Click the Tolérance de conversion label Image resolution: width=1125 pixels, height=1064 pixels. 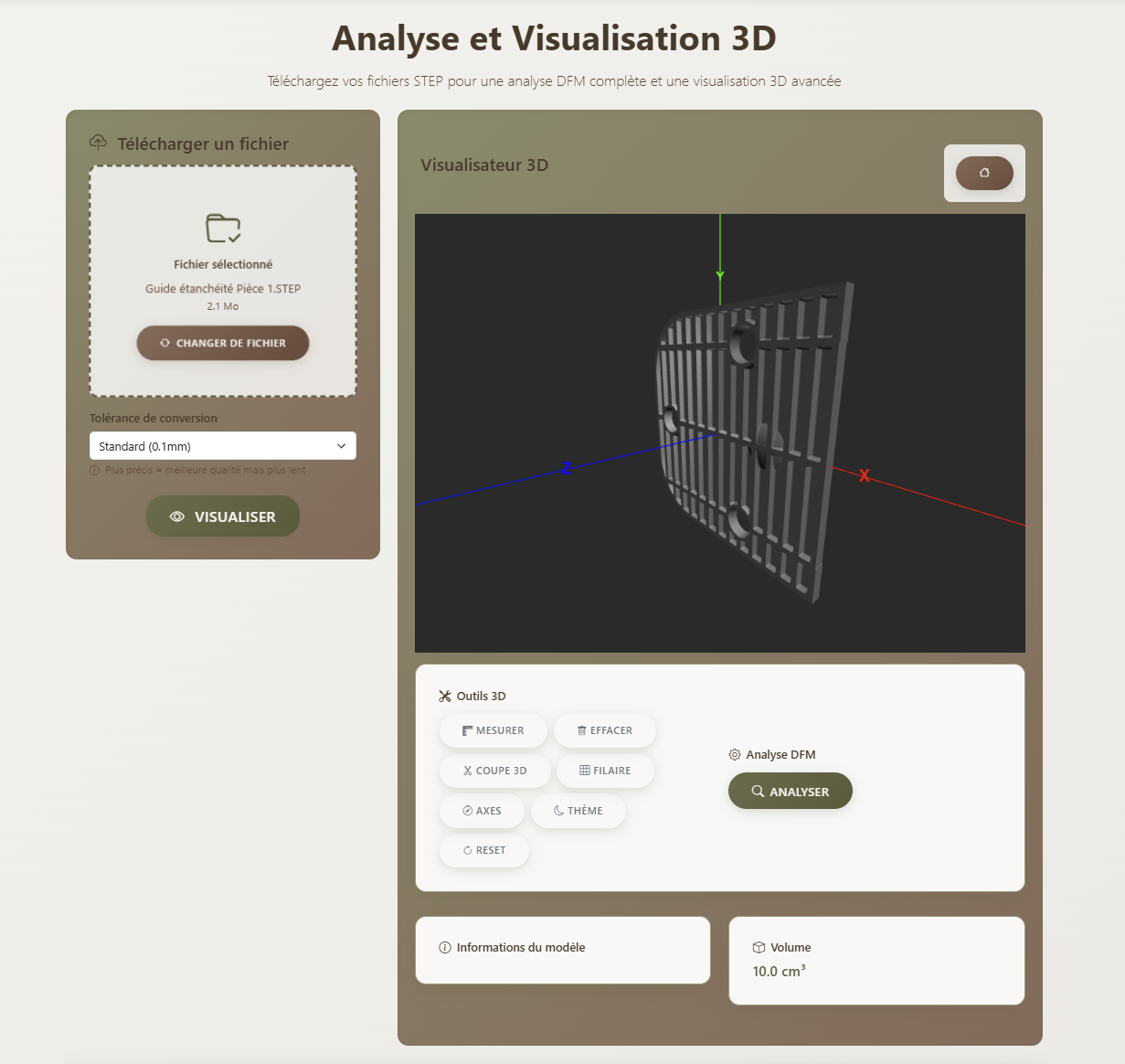tap(154, 418)
